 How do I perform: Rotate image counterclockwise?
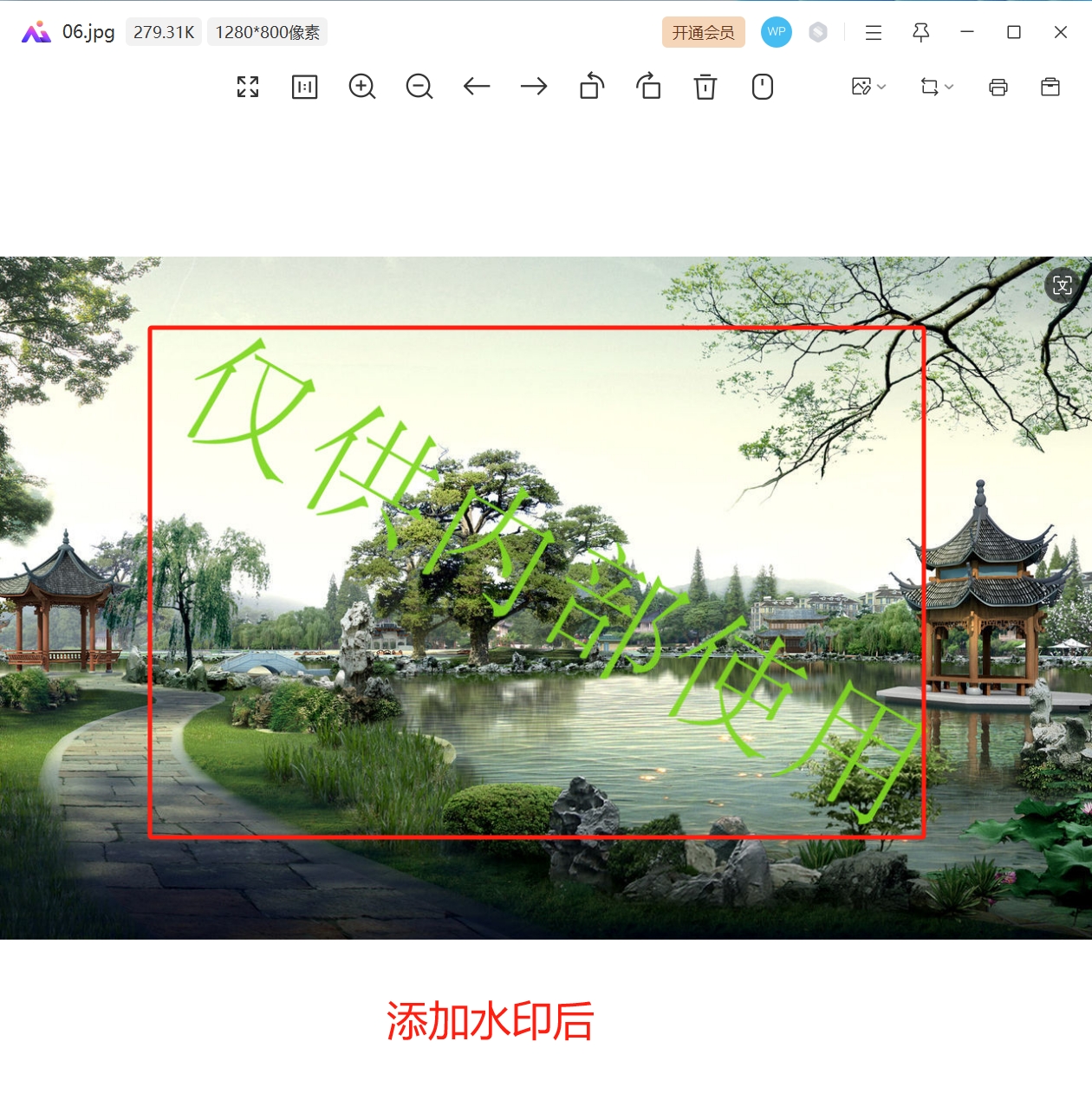click(x=592, y=87)
